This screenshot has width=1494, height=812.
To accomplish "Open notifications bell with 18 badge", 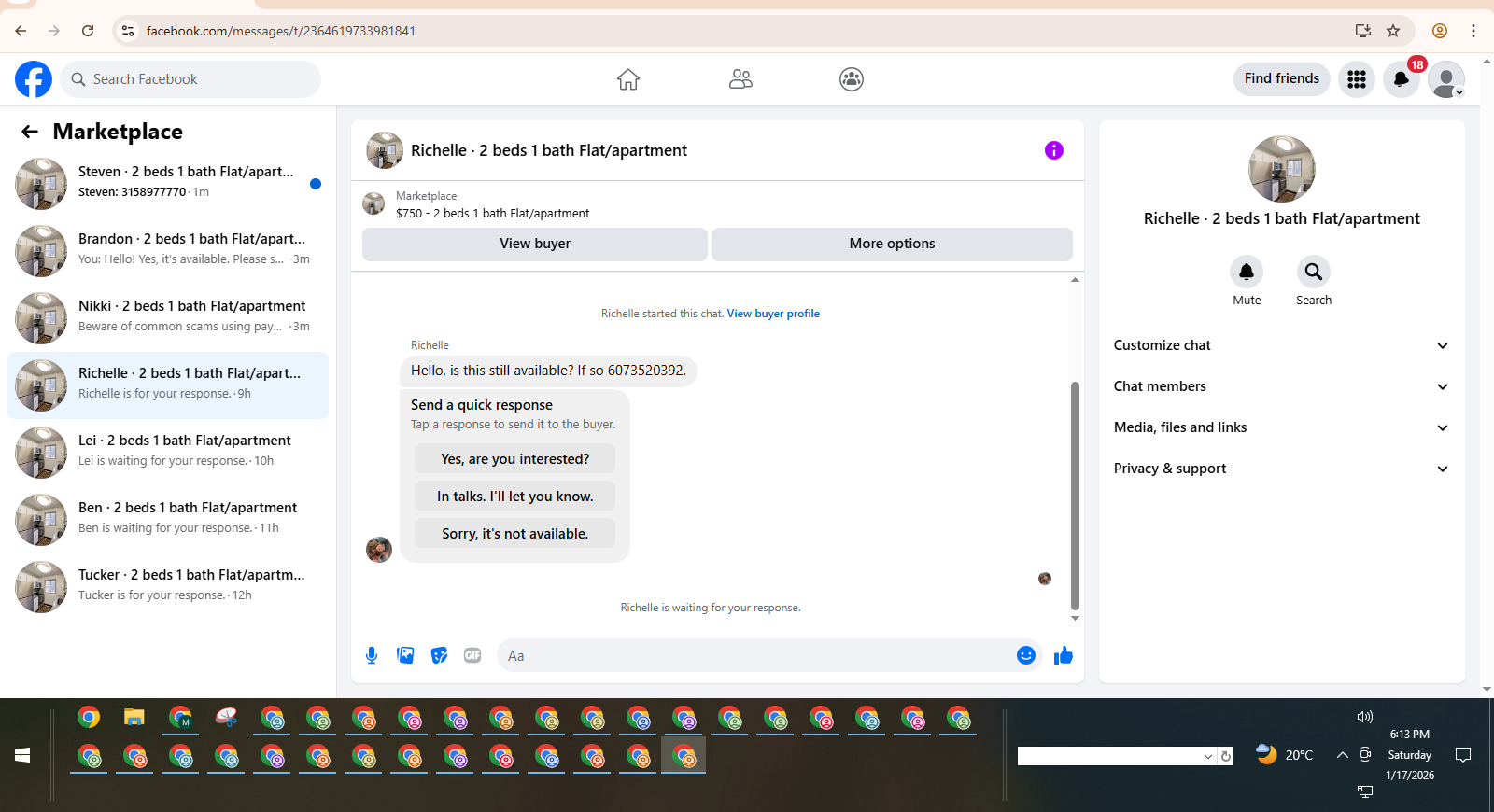I will coord(1402,79).
